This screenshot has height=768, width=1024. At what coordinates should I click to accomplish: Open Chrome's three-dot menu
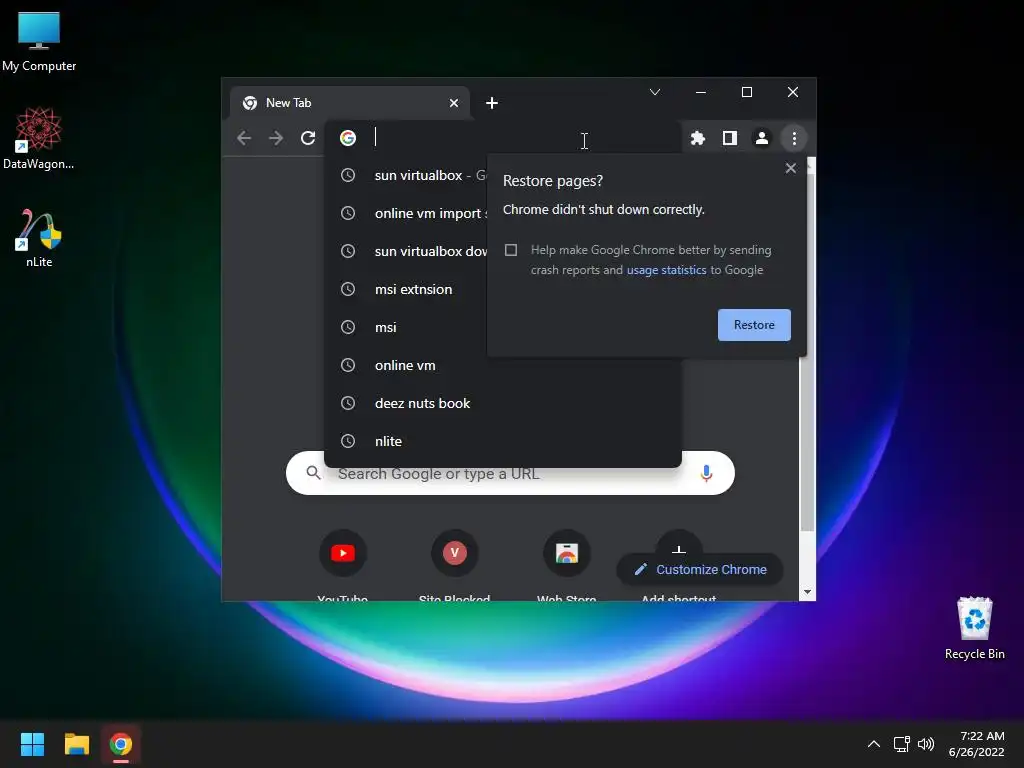pos(793,138)
